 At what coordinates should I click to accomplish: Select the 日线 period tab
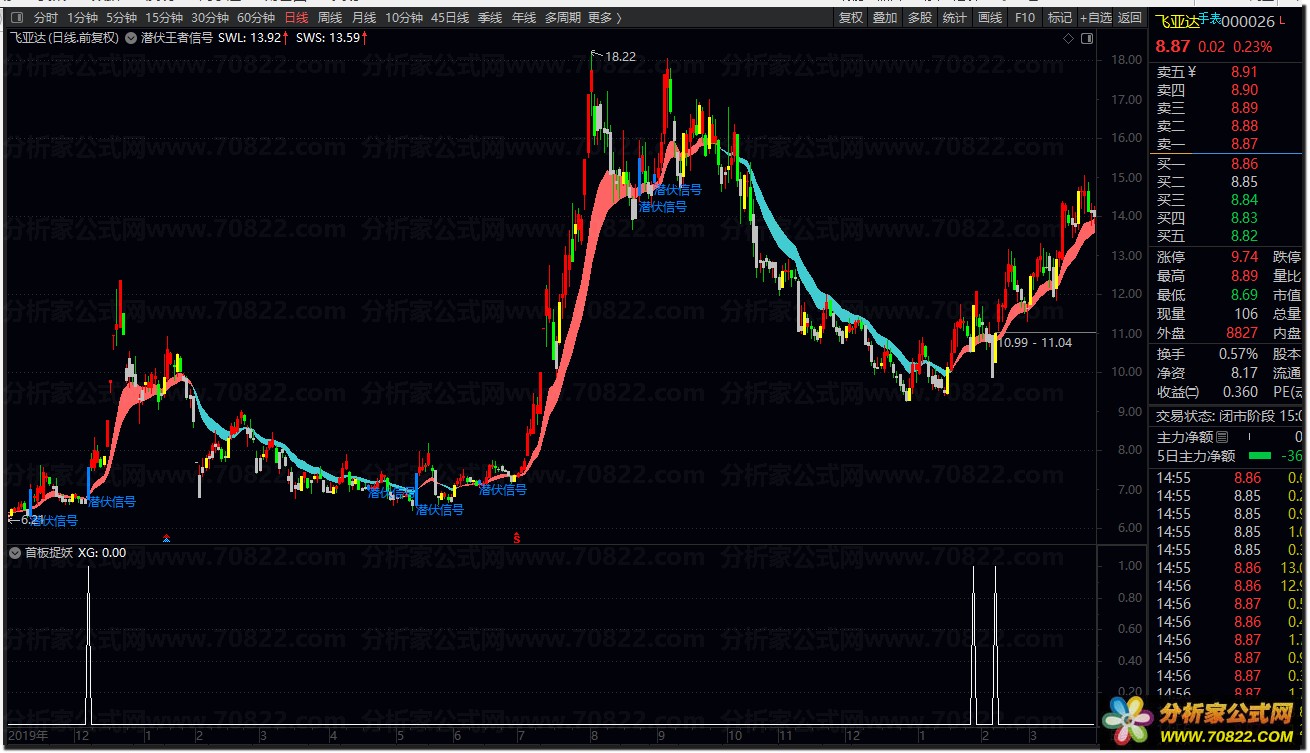coord(297,17)
